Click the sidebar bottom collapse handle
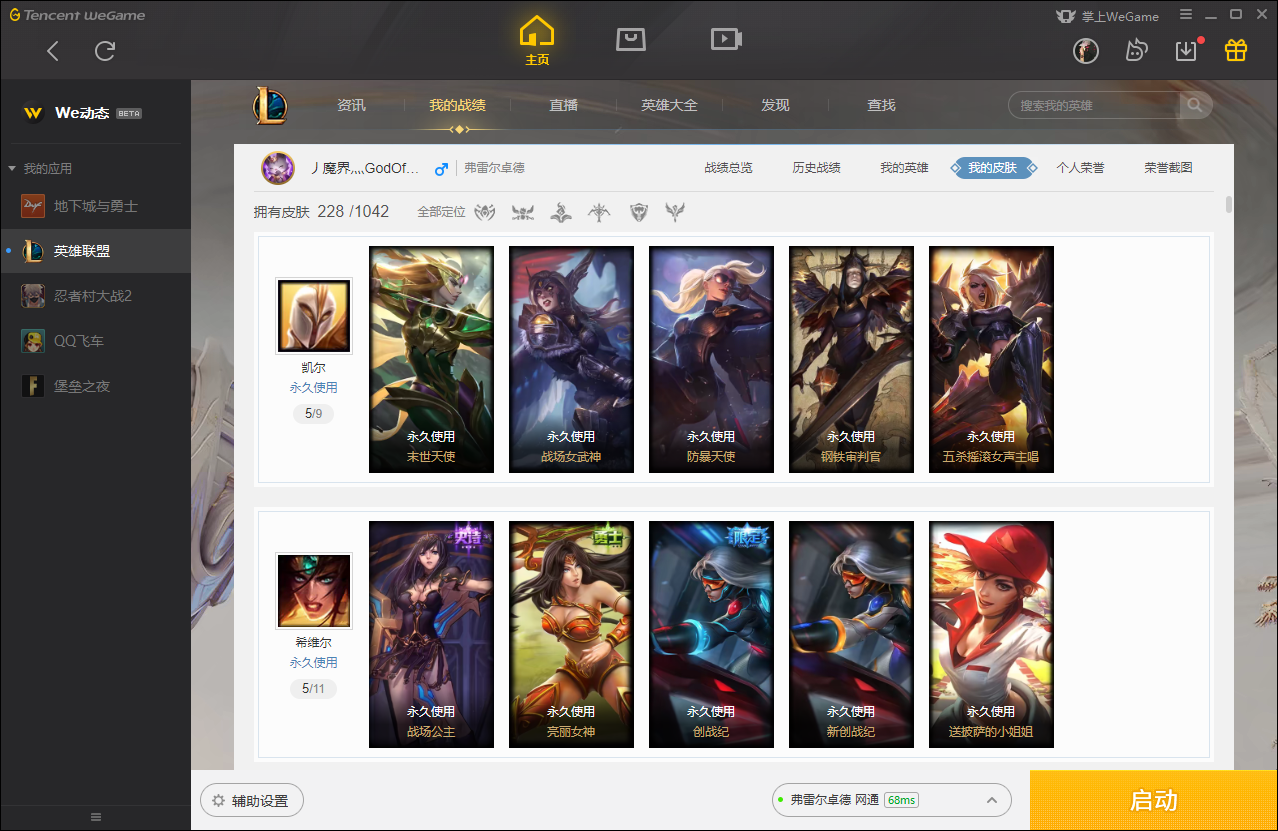 pyautogui.click(x=96, y=817)
